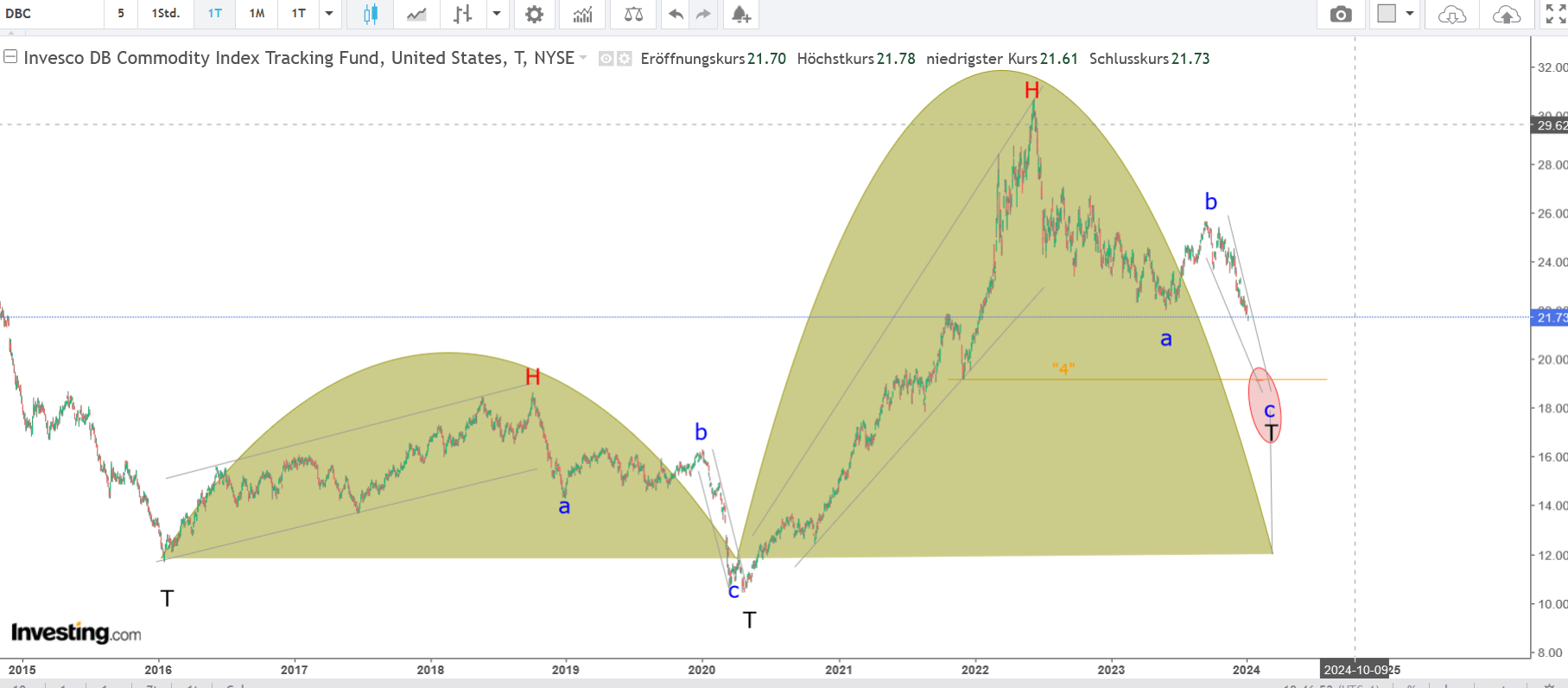Image resolution: width=1568 pixels, height=688 pixels.
Task: Take a chart snapshot with camera
Action: pos(1341,14)
